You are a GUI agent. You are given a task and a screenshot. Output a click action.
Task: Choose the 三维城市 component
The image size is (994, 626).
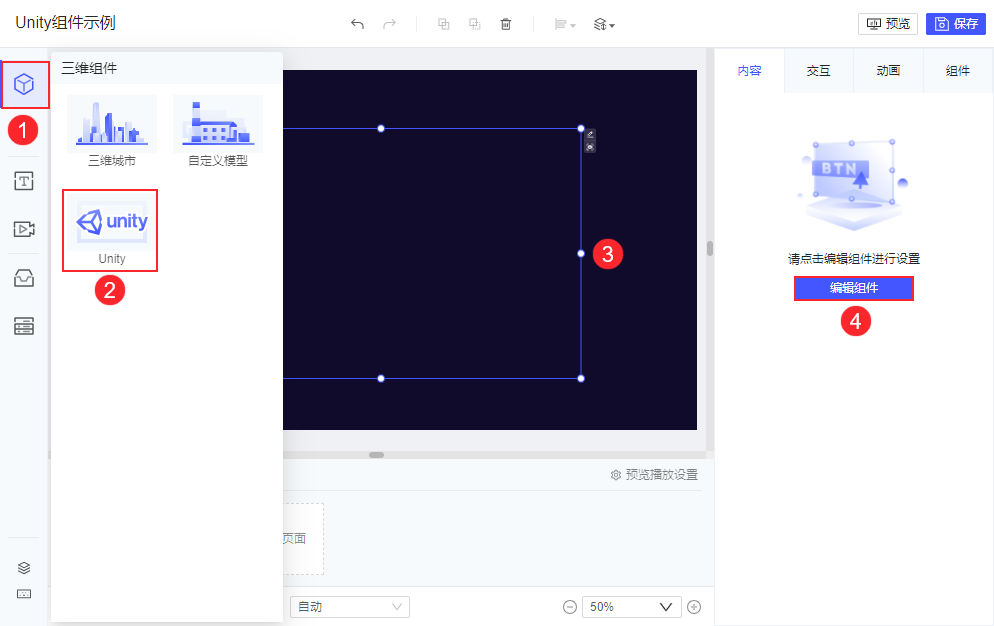click(x=111, y=126)
